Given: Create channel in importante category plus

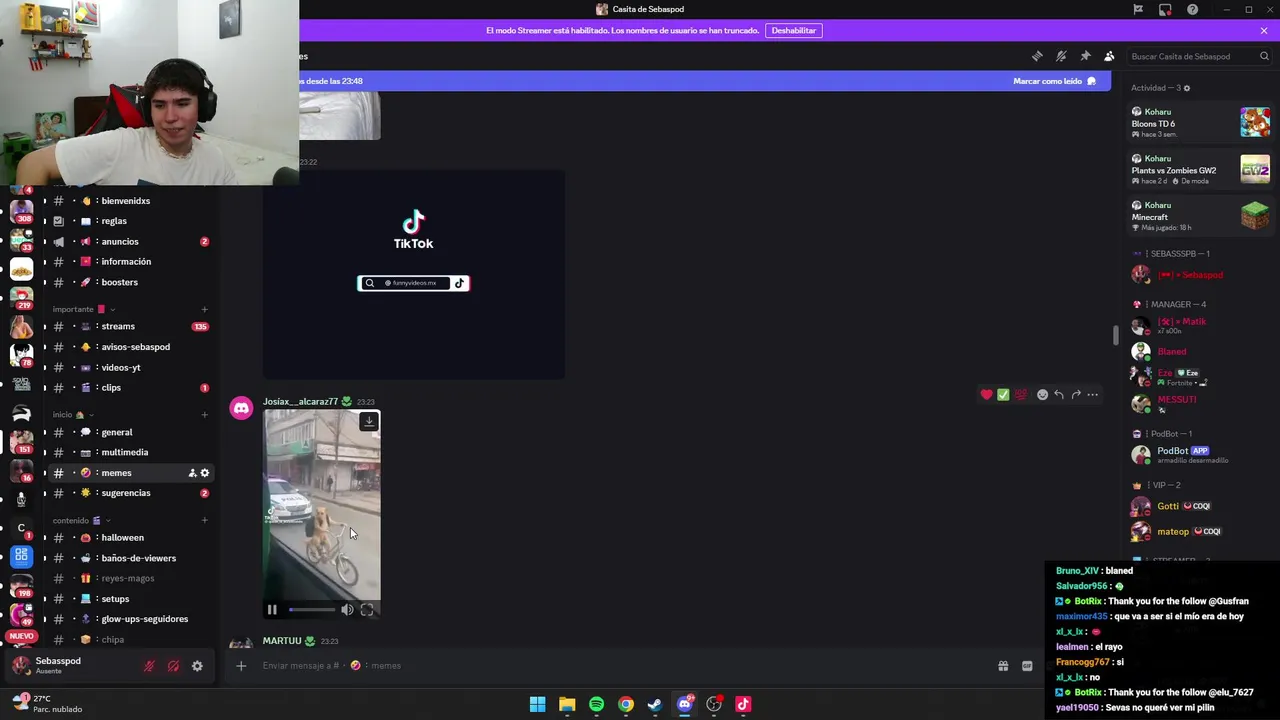Looking at the screenshot, I should [x=204, y=309].
